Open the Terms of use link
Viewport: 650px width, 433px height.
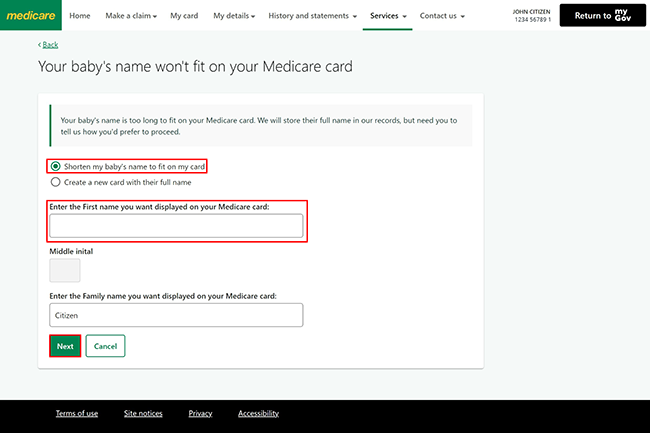click(x=77, y=413)
